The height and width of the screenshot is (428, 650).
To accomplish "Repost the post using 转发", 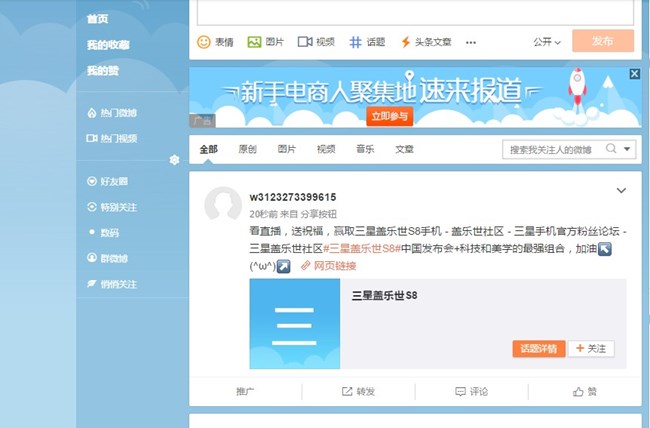I will pyautogui.click(x=358, y=391).
